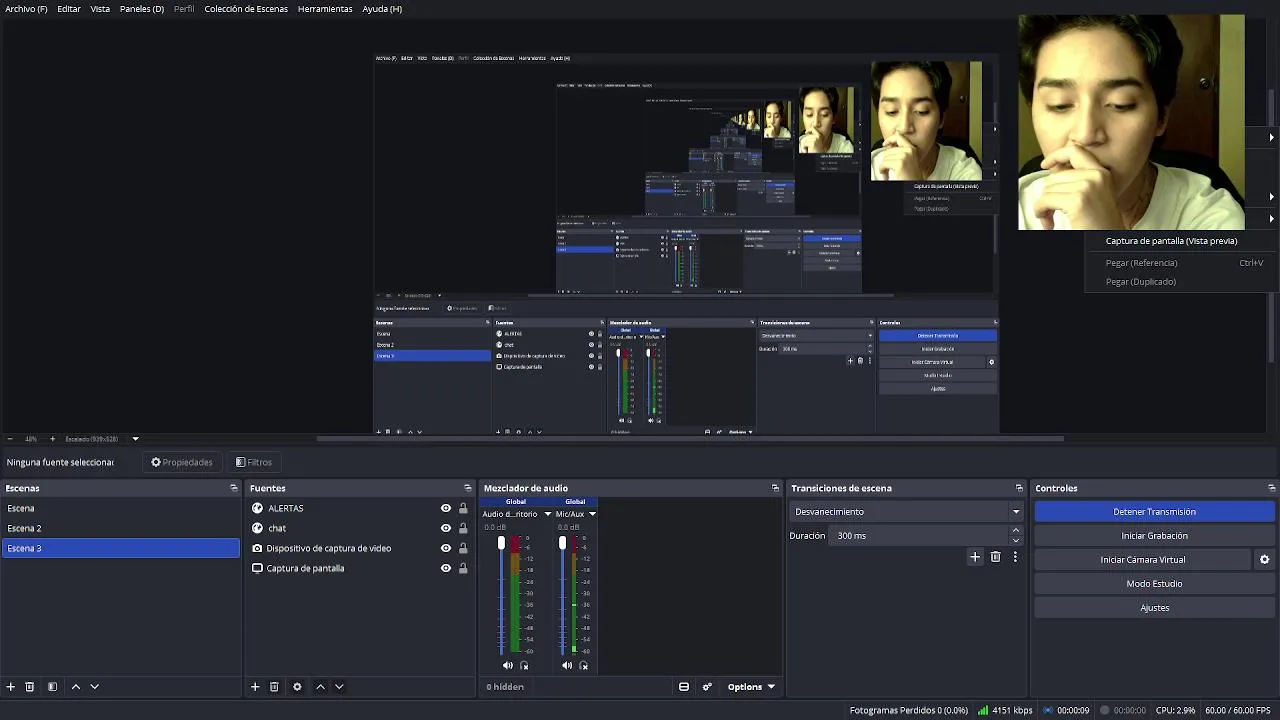Click the Filtros button
1280x720 pixels.
click(x=254, y=462)
